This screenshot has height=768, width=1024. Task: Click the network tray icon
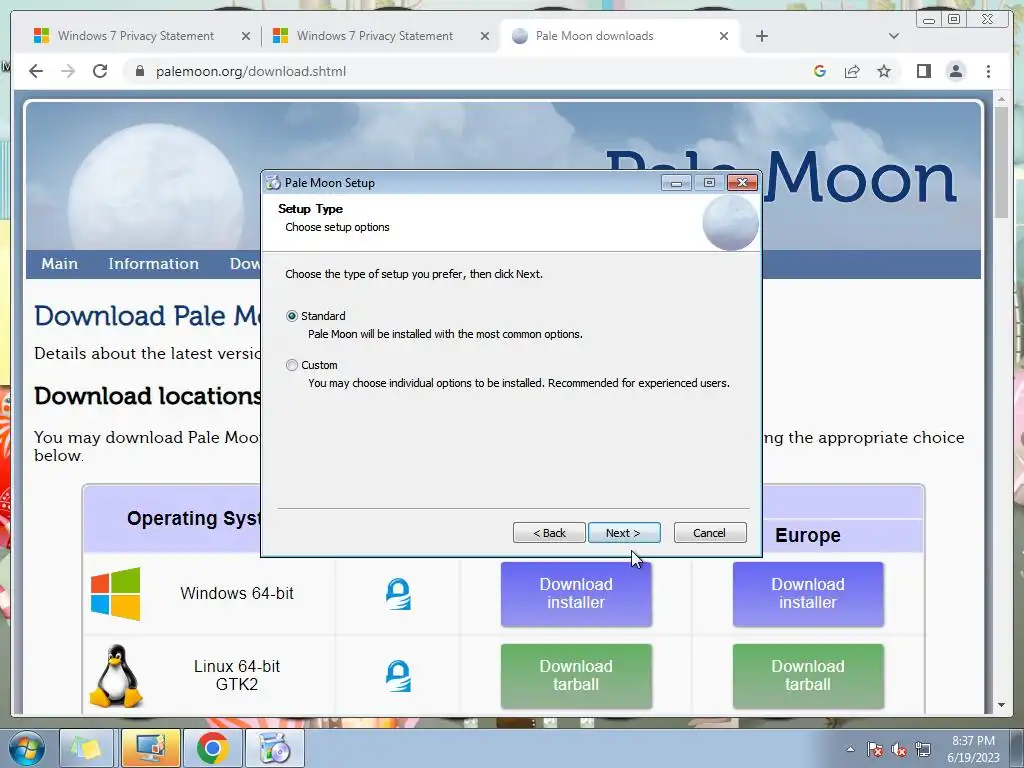point(923,749)
